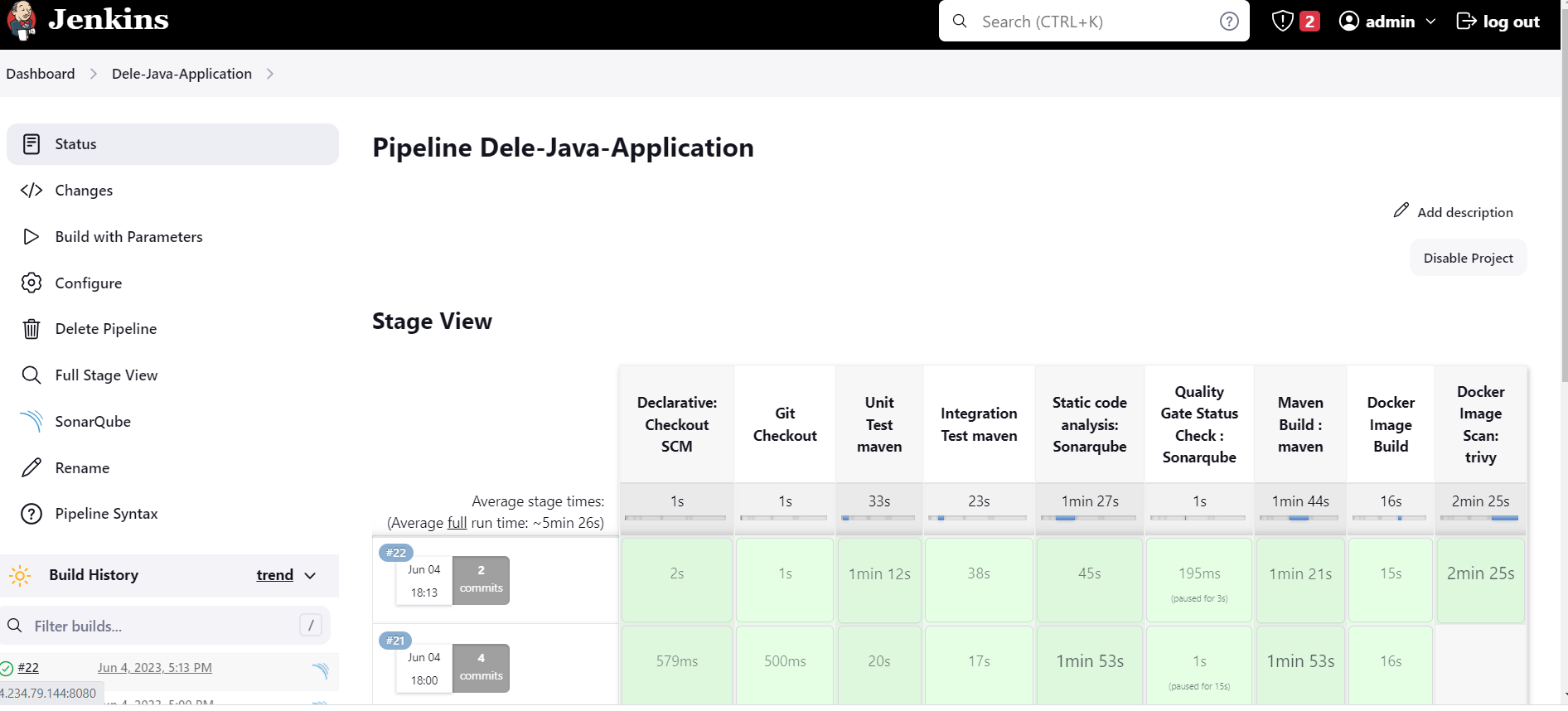Select build #22 Unit Test 1min 12s cell
The image size is (1568, 711).
[x=879, y=580]
